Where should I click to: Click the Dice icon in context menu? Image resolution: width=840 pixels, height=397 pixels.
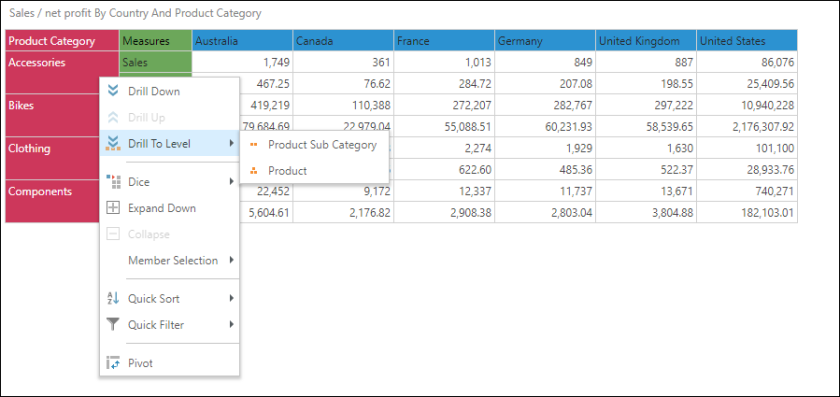point(113,182)
